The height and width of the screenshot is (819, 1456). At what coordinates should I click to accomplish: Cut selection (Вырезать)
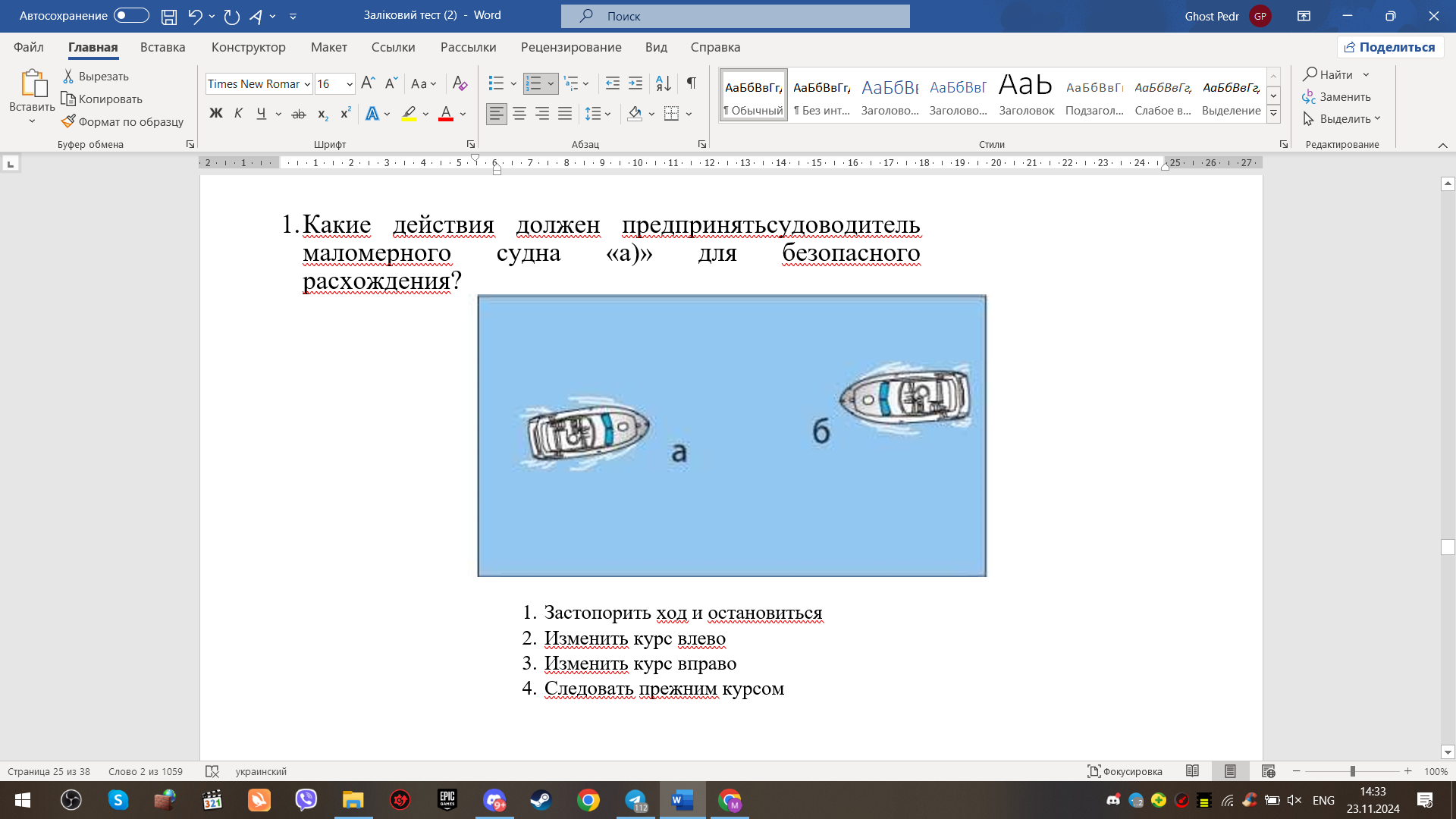point(96,76)
